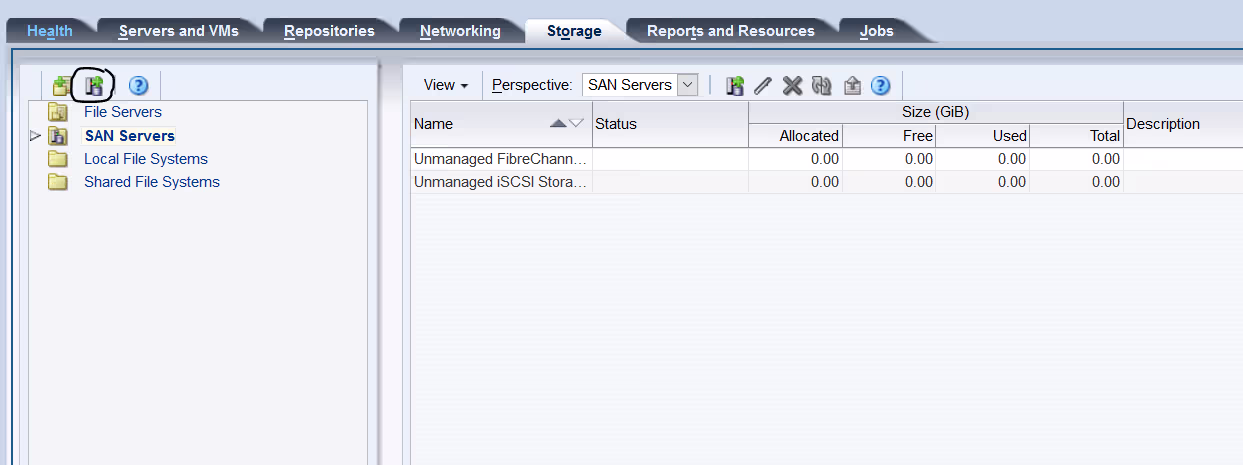Click the circled Discover SAN Server icon
This screenshot has height=465, width=1243.
(95, 86)
